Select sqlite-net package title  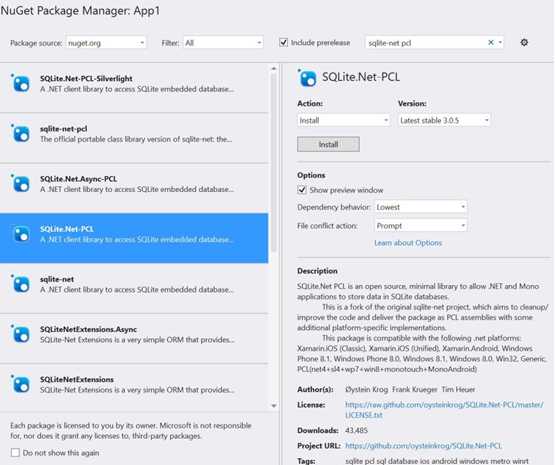point(57,279)
